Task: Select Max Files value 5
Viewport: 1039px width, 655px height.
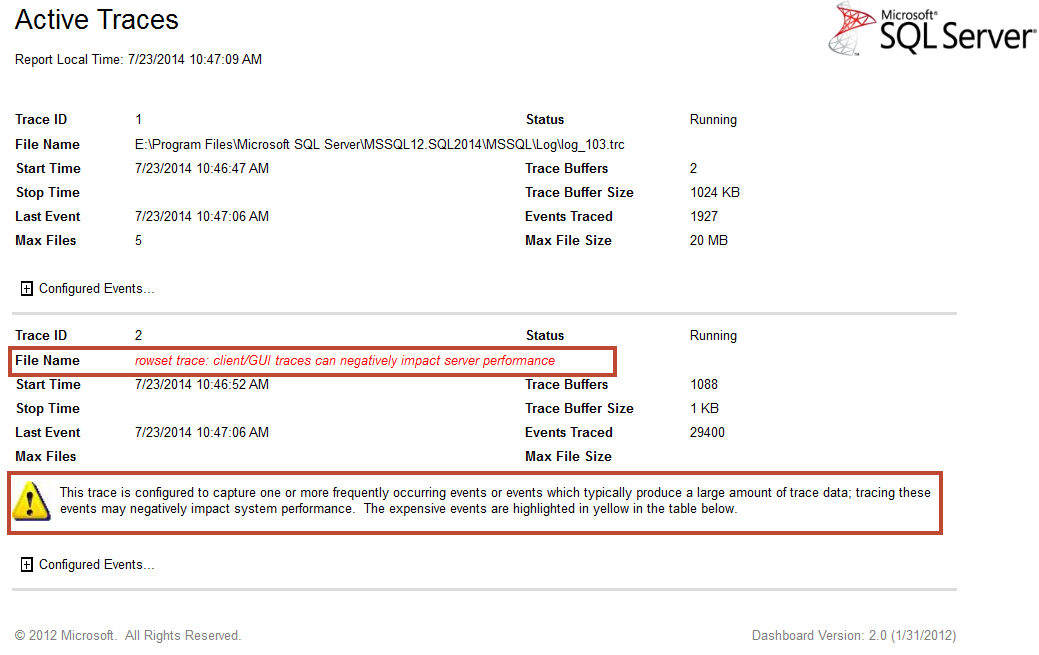Action: (138, 241)
